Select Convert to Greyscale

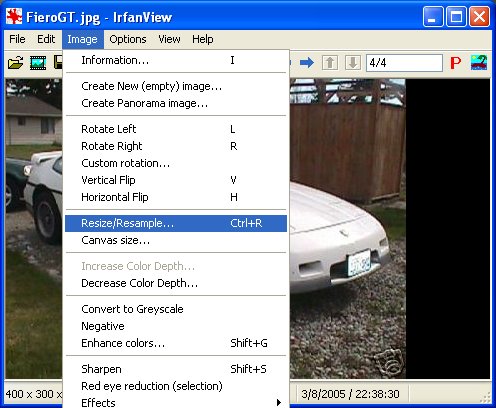[176, 309]
